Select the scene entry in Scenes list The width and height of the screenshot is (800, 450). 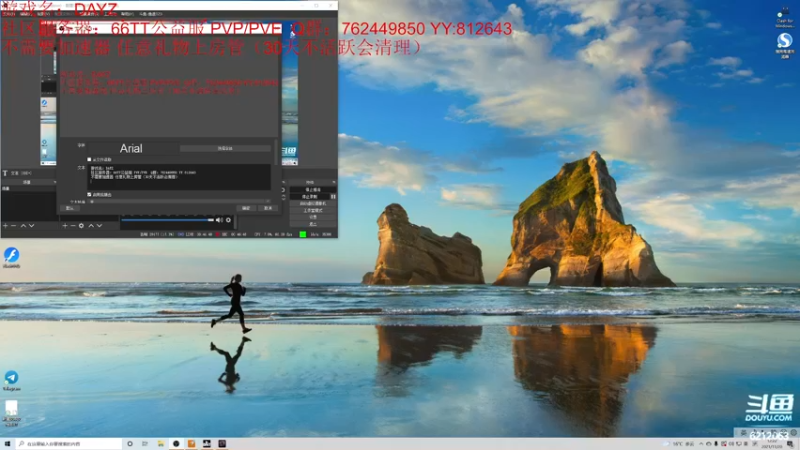(28, 189)
